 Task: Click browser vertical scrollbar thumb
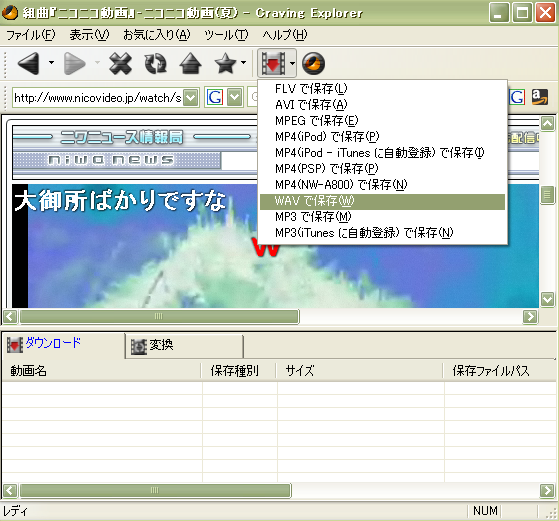click(547, 195)
